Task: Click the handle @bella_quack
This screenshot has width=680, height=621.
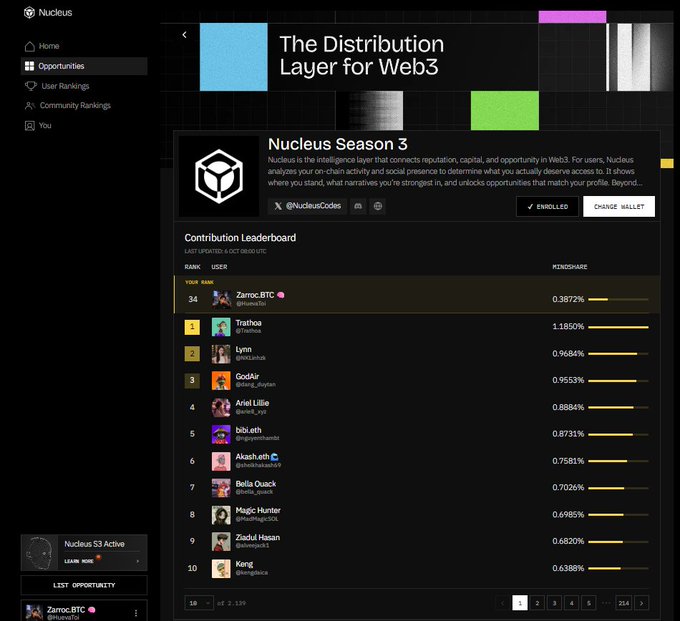Action: pyautogui.click(x=254, y=492)
